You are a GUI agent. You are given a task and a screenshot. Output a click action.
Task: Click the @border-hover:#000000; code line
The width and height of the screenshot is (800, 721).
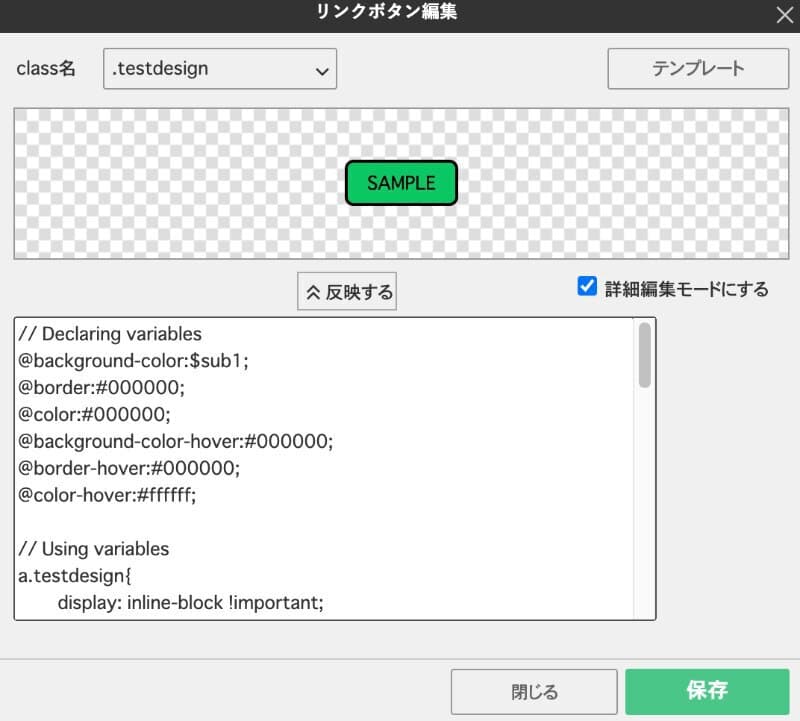(x=144, y=468)
